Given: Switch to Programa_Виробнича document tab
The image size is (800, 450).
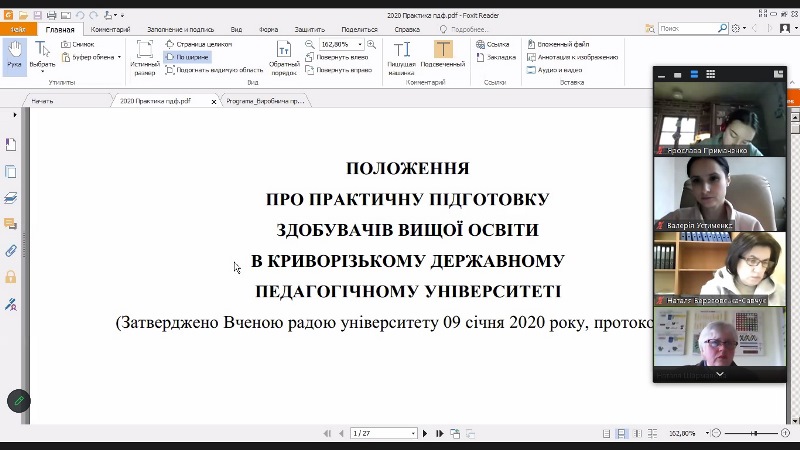Looking at the screenshot, I should (x=265, y=101).
